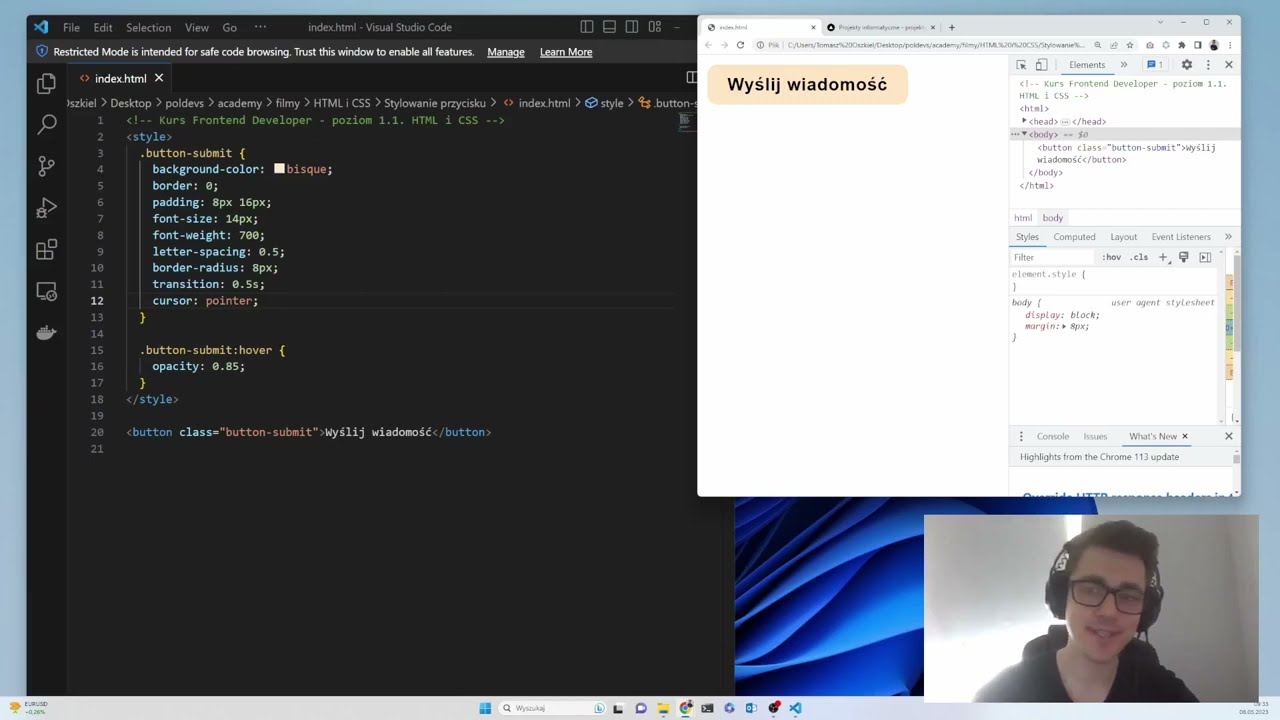Screen dimensions: 1280x720
Task: Click the shield icon in Restricted Mode banner
Action: 41,52
